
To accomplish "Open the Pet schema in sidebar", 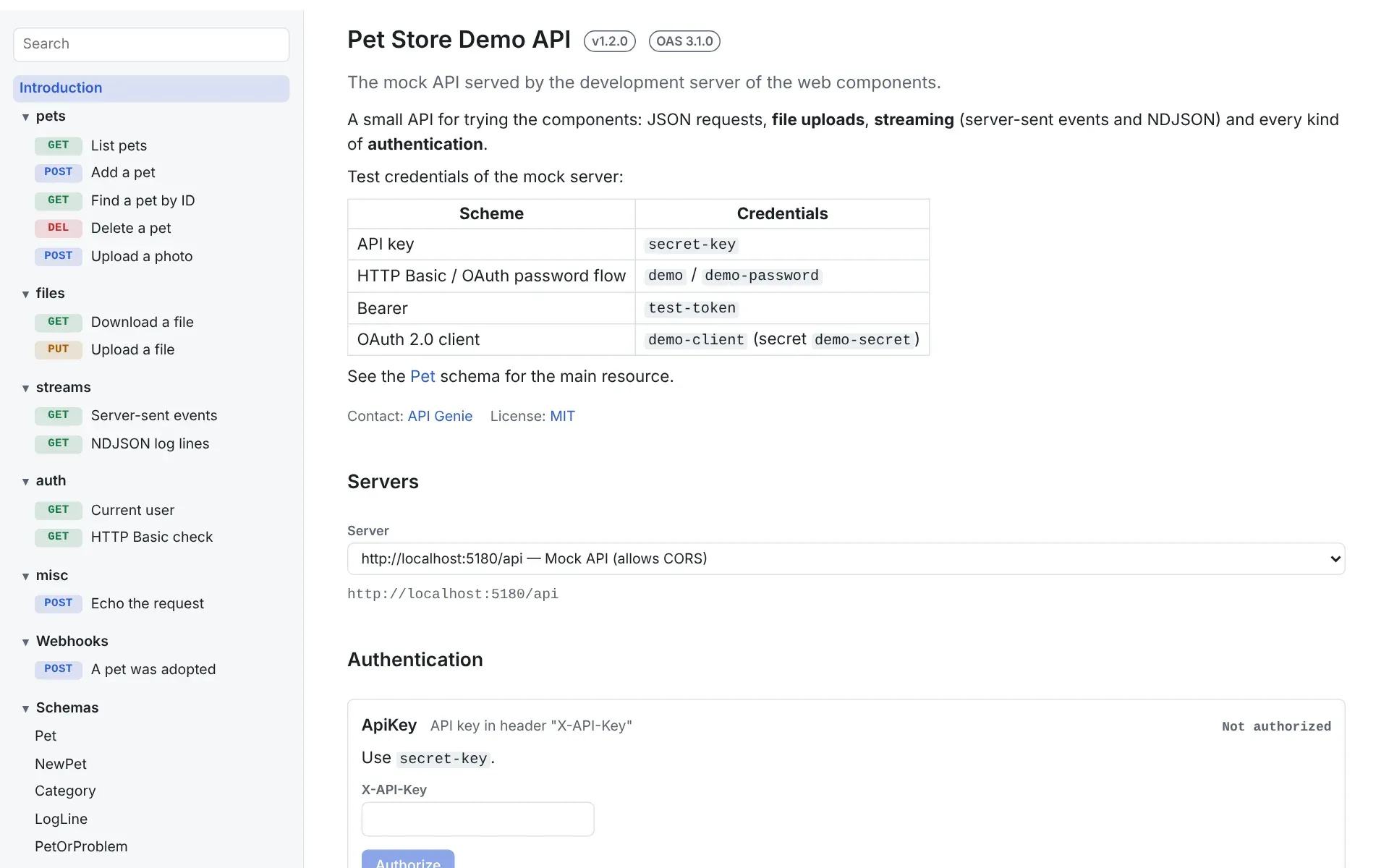I will tap(46, 736).
